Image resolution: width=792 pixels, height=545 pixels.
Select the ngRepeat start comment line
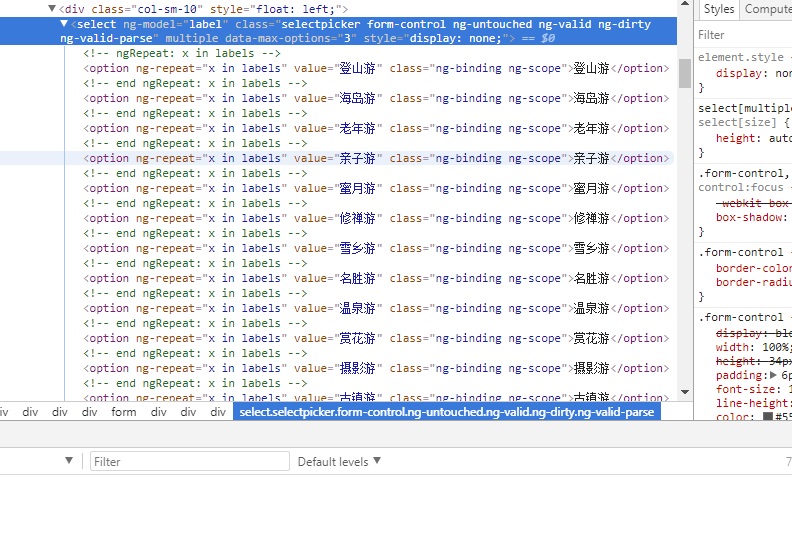[182, 53]
